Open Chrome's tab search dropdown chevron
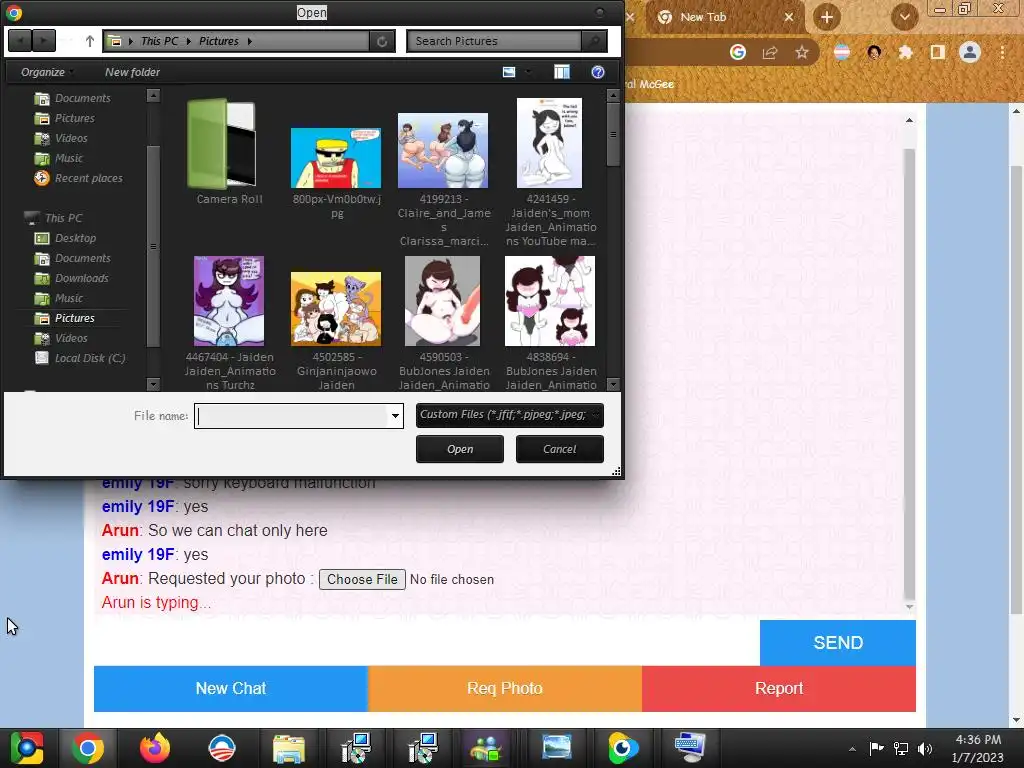Screen dimensions: 1024x768 coord(904,17)
